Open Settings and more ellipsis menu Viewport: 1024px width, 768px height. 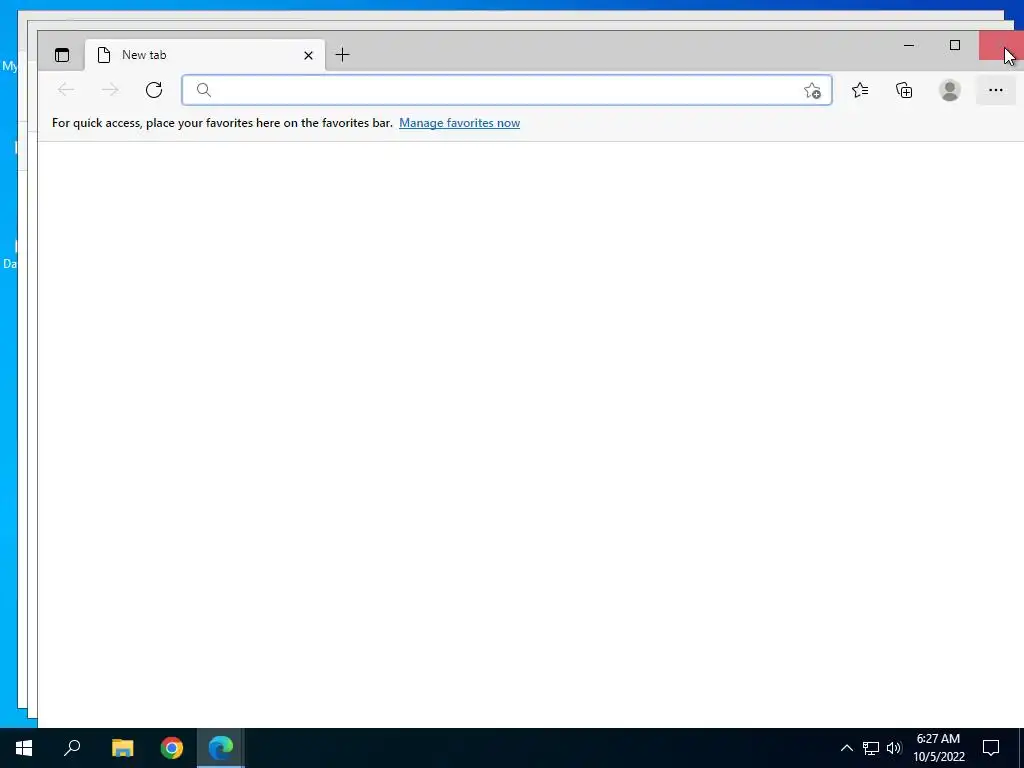coord(995,90)
